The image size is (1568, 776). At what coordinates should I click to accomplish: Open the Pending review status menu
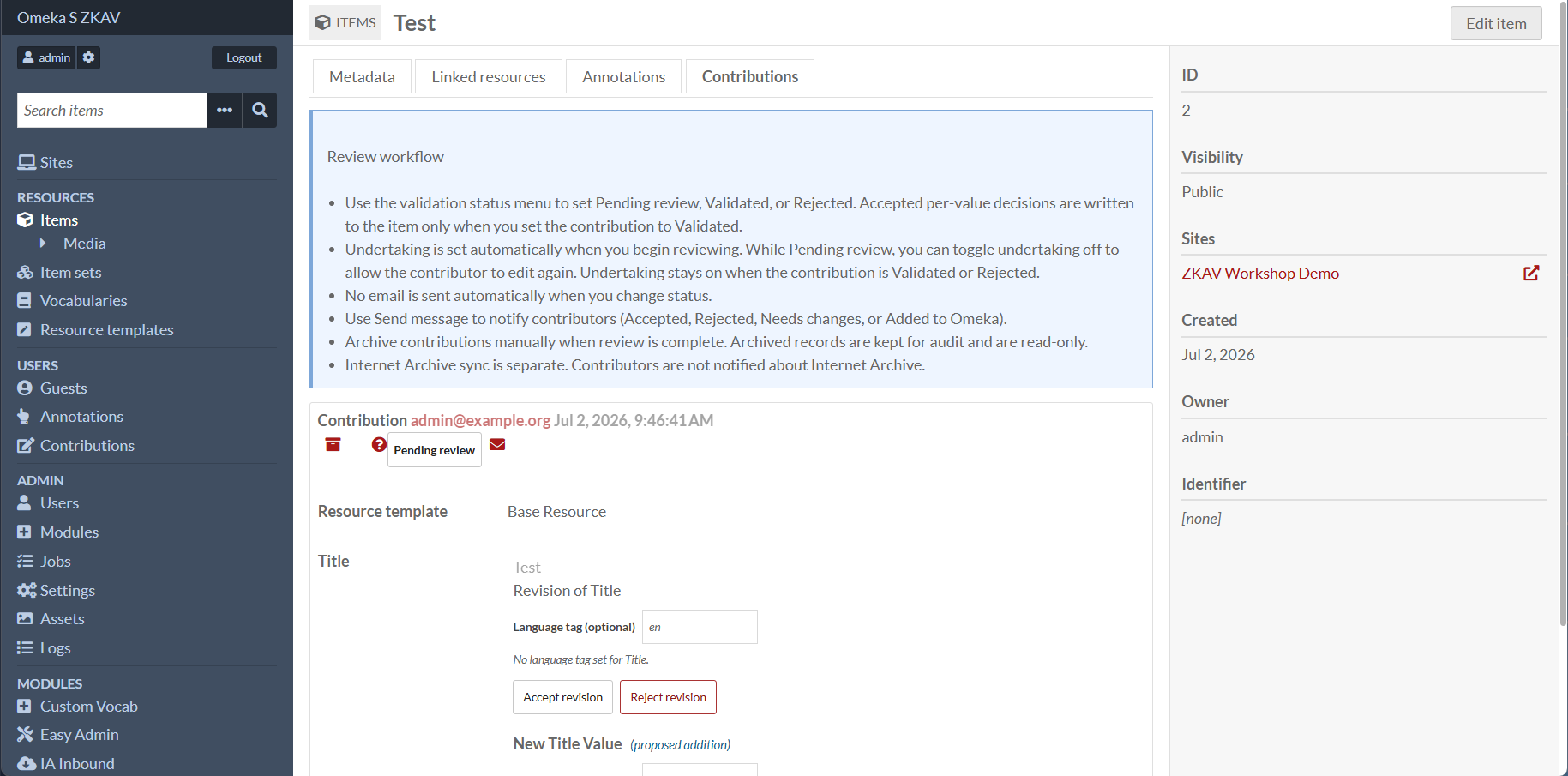pyautogui.click(x=435, y=450)
